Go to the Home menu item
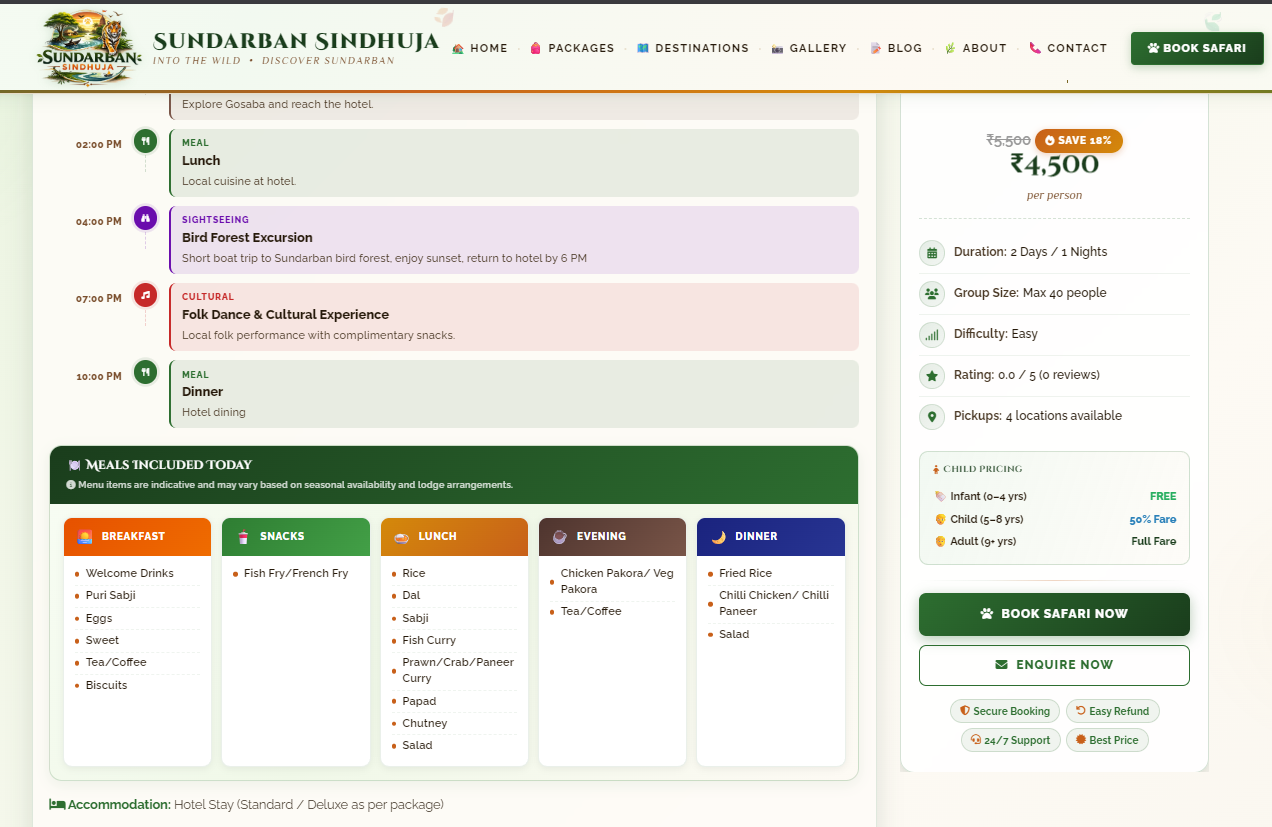 (x=480, y=48)
